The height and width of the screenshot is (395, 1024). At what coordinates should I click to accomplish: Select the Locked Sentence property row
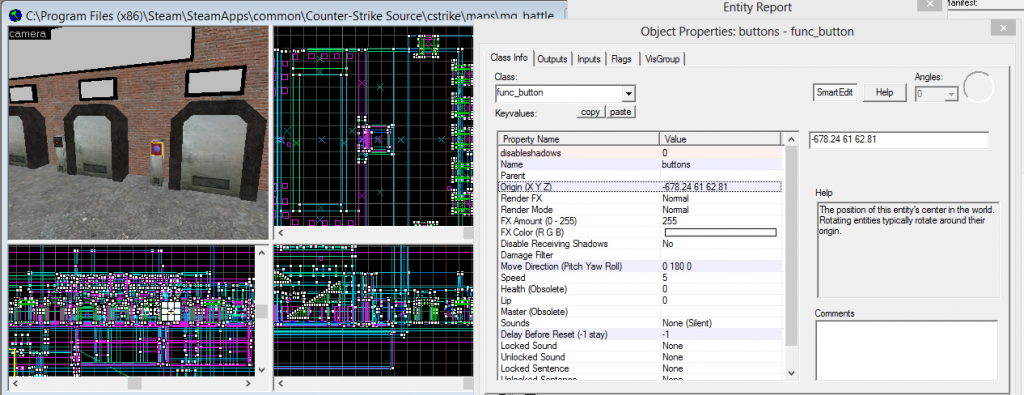[639, 368]
